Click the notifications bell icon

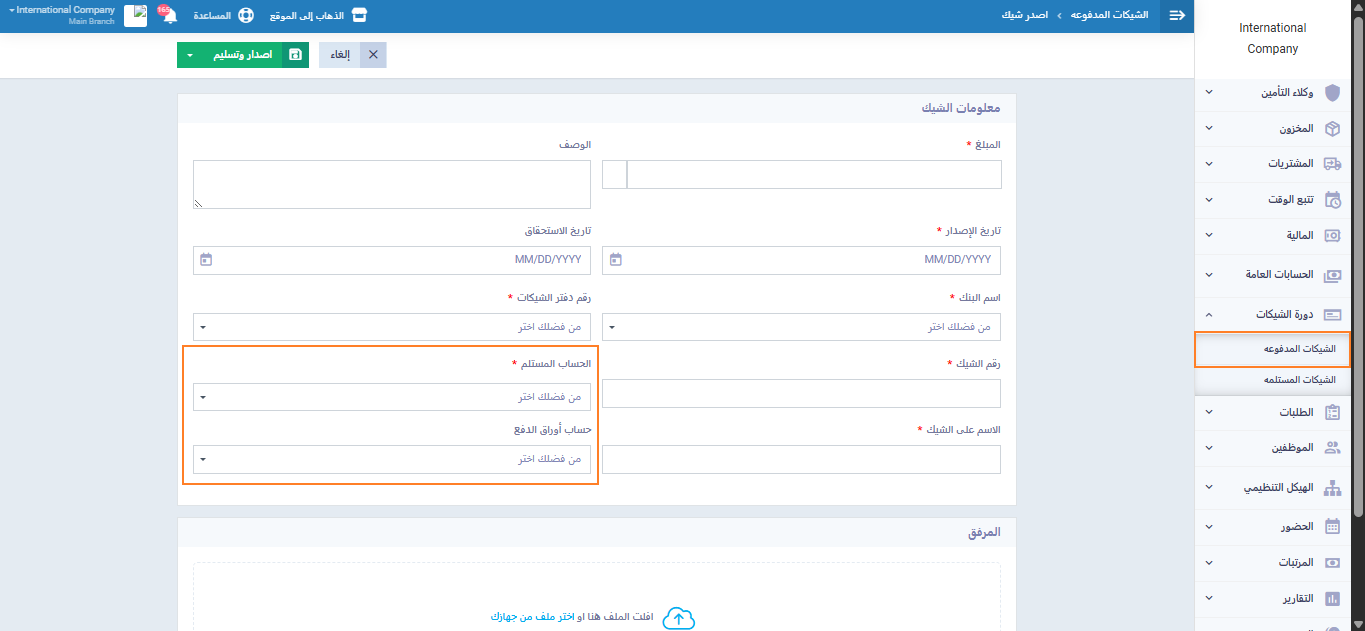click(169, 17)
